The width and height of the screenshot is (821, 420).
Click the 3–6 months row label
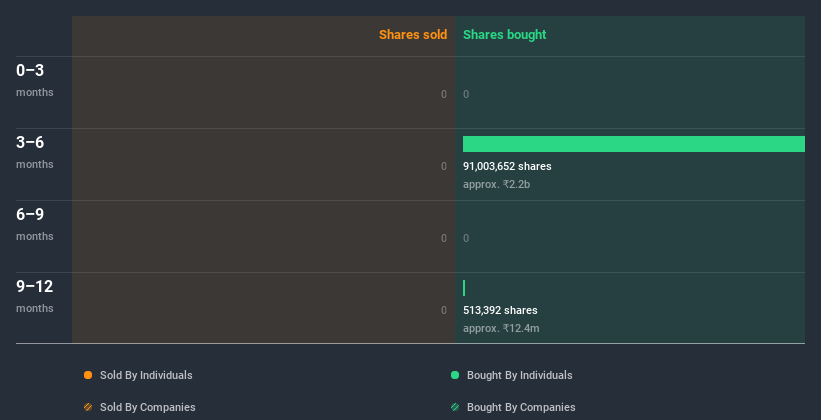[x=35, y=152]
